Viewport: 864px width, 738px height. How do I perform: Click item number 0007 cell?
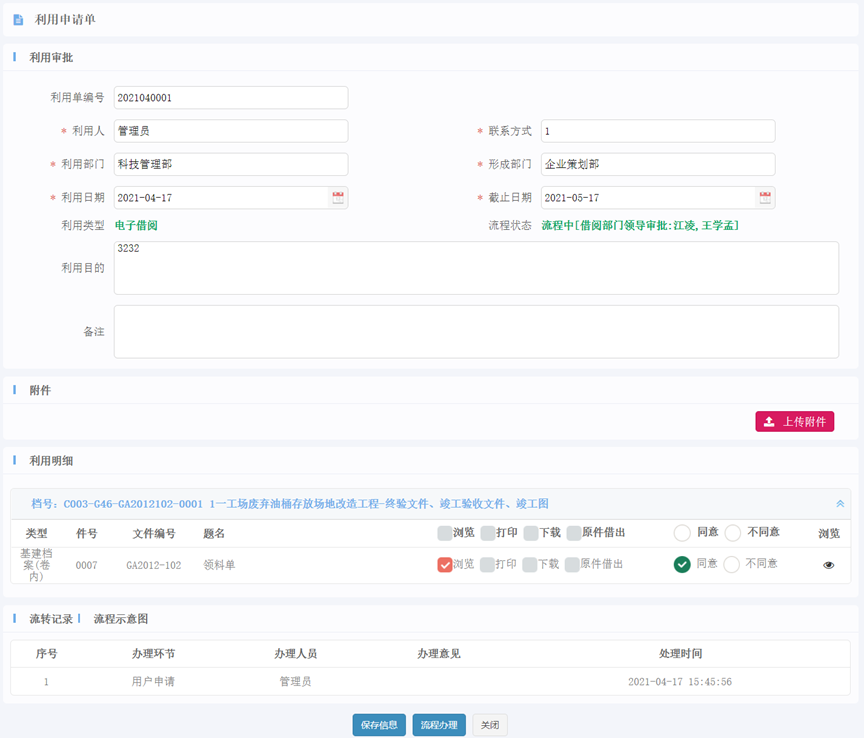click(87, 565)
